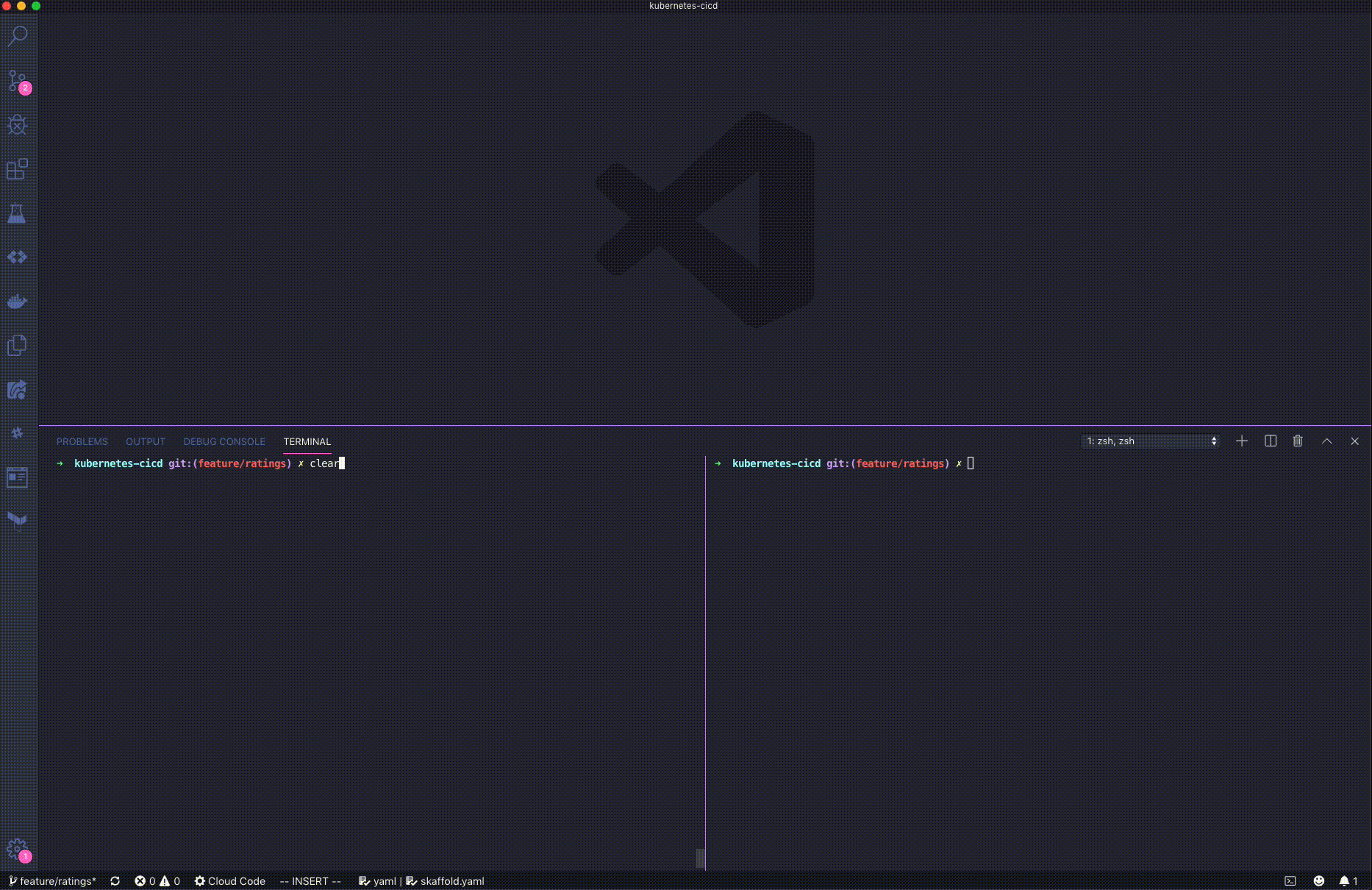Click the Manage gear icon
This screenshot has width=1372, height=890.
(x=18, y=850)
